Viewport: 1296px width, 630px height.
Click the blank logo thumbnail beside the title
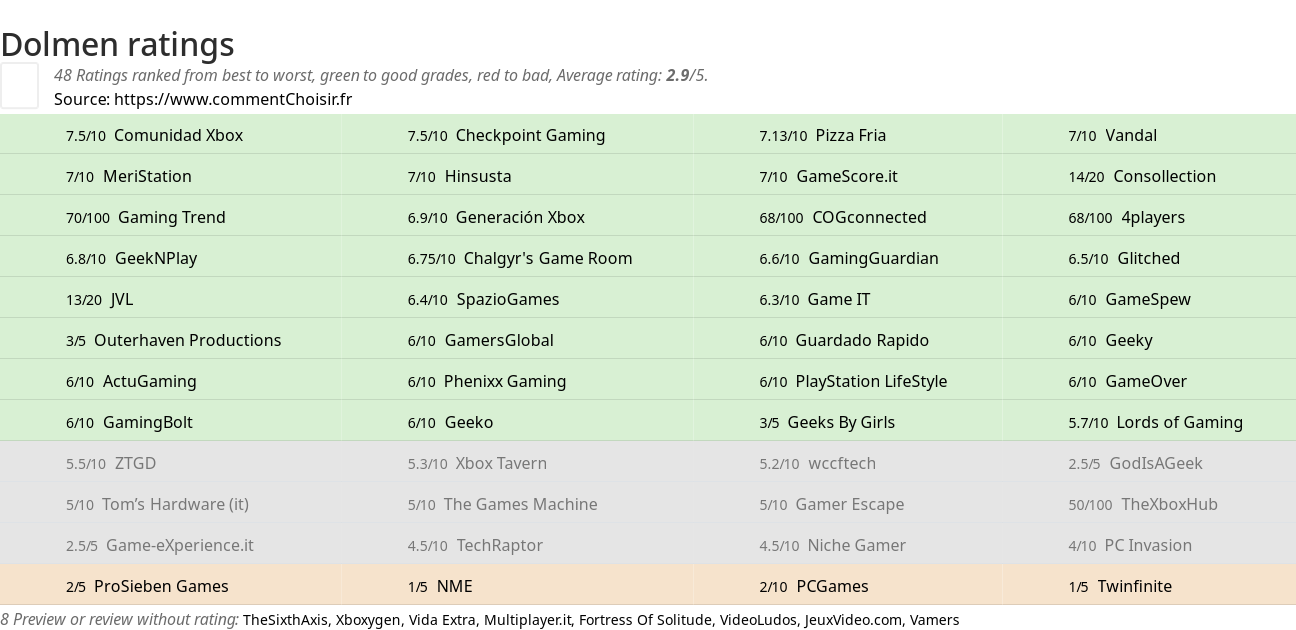pyautogui.click(x=19, y=85)
